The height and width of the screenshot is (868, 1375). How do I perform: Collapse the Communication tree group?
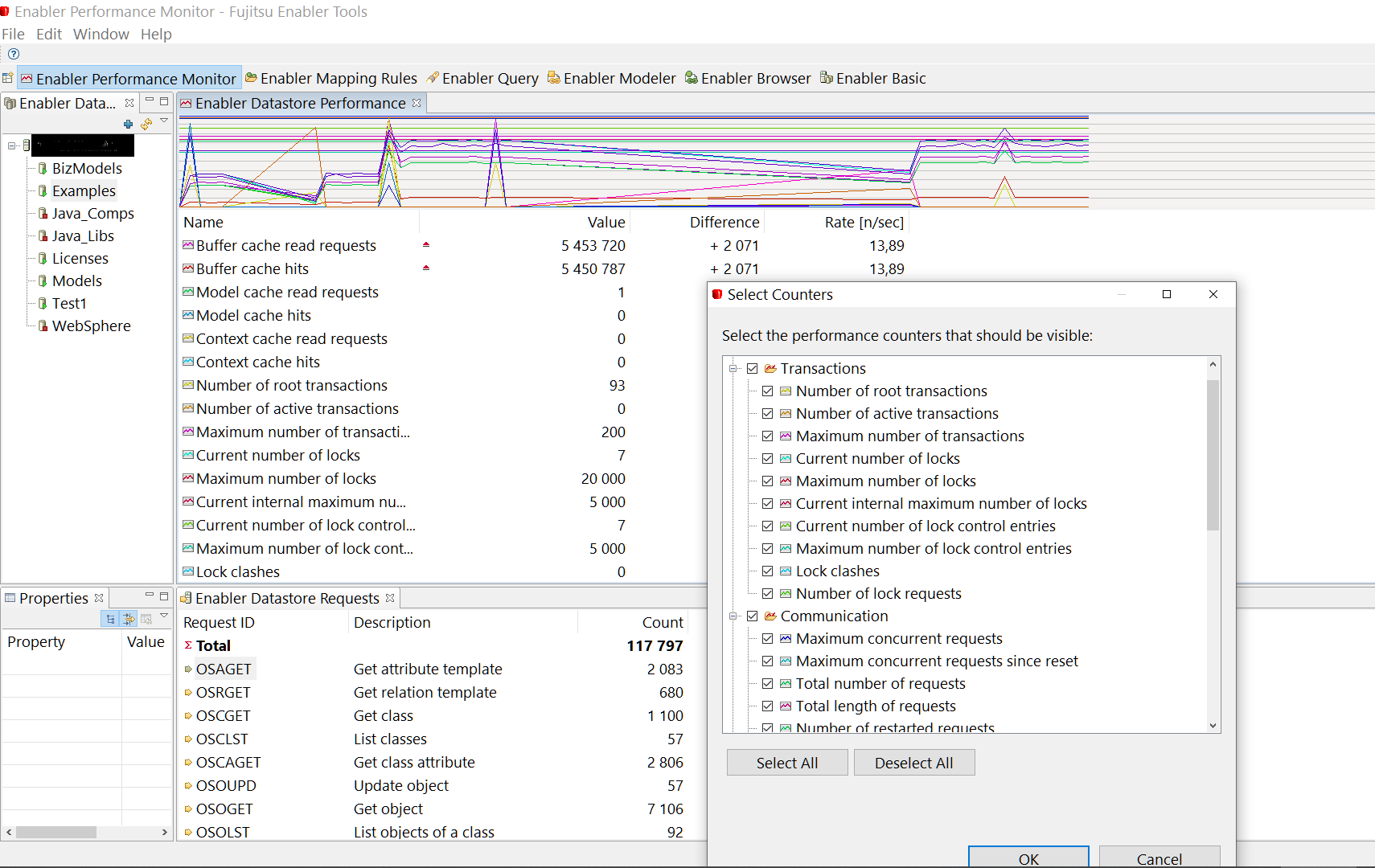click(733, 616)
